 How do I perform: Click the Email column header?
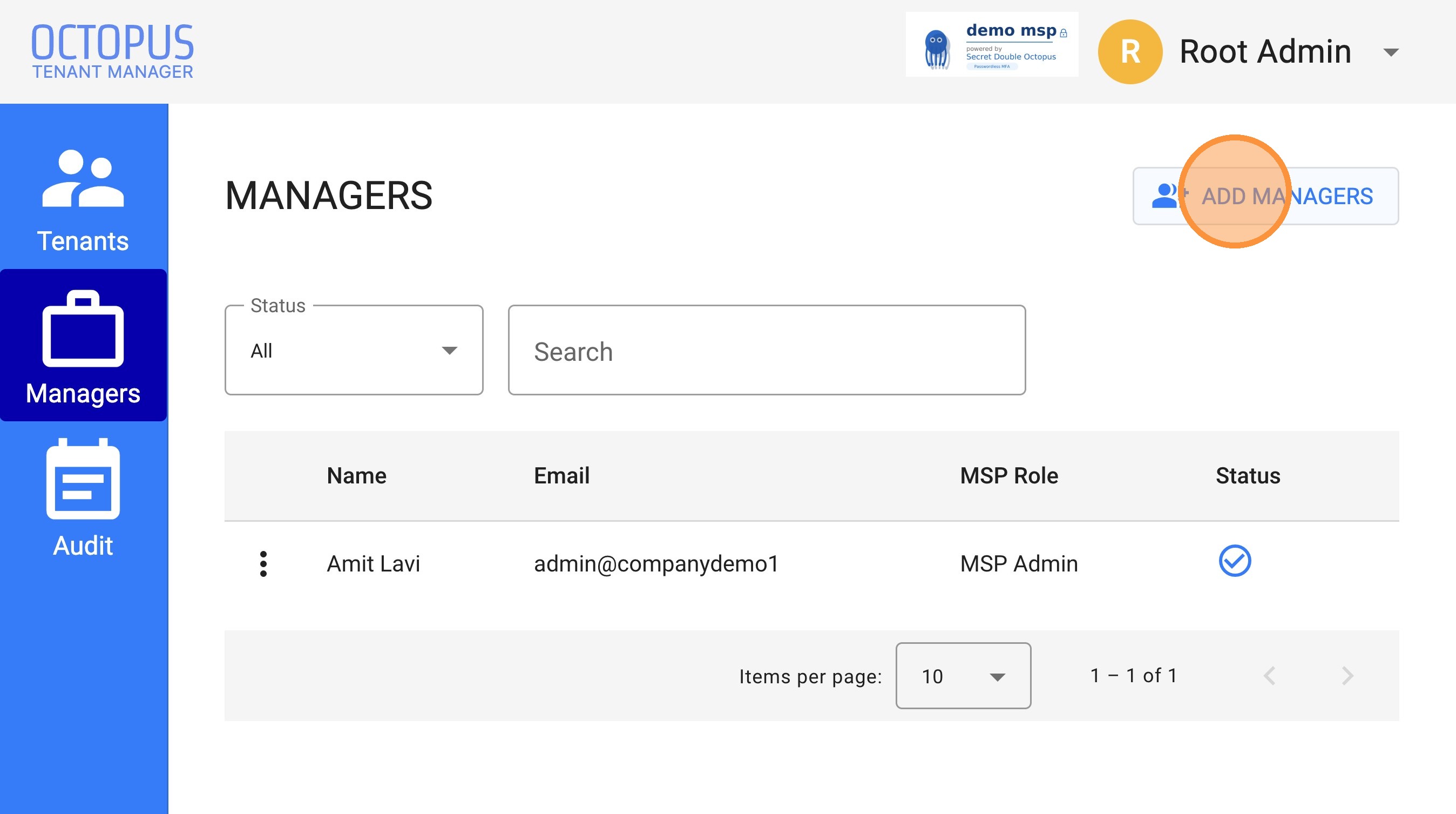562,476
